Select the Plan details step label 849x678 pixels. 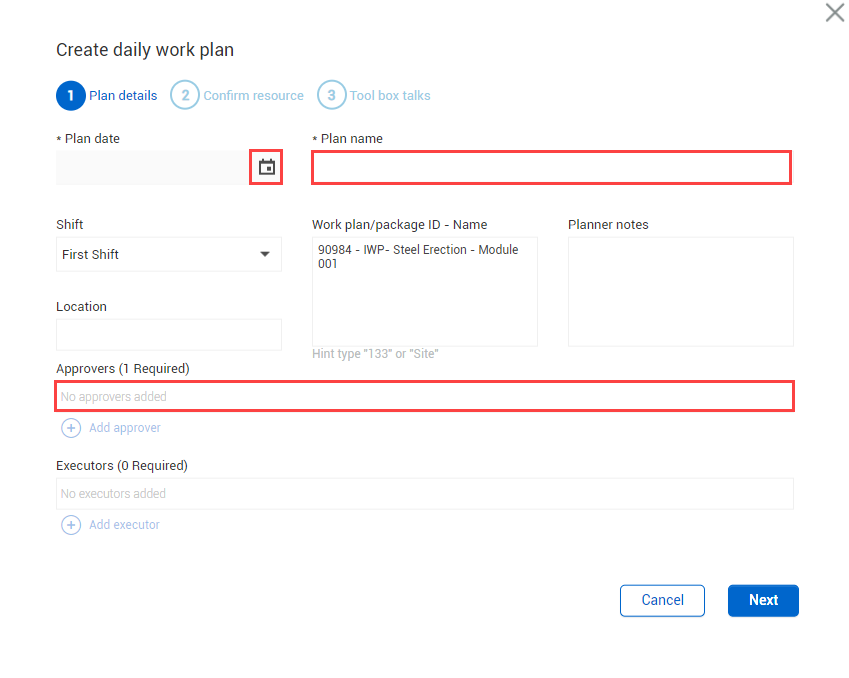click(123, 96)
